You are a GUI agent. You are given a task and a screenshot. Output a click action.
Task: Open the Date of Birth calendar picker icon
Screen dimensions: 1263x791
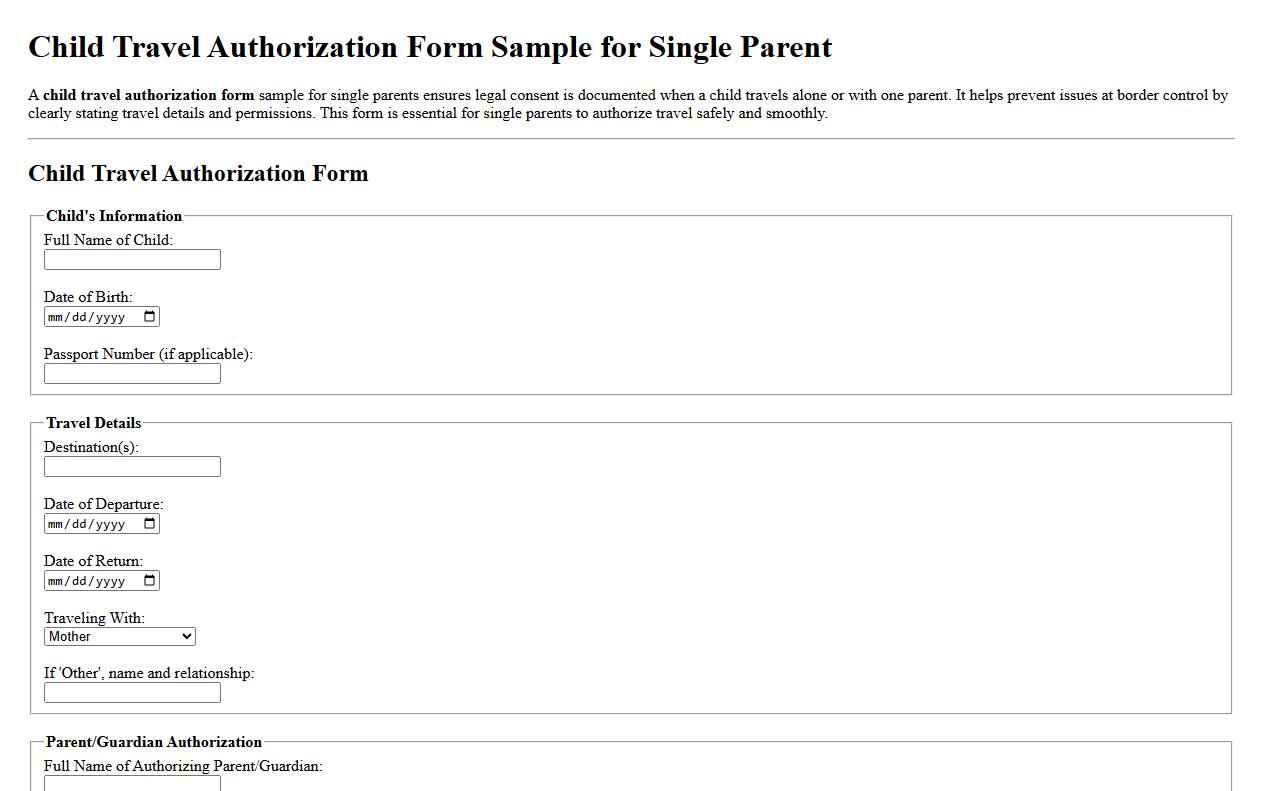[151, 316]
